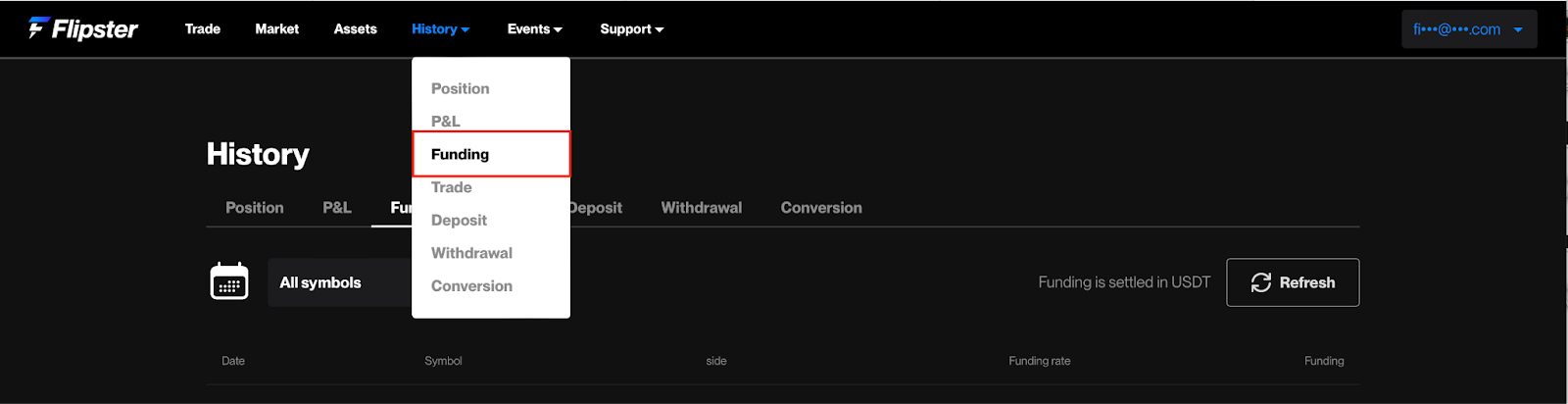Viewport: 1568px width, 404px height.
Task: Switch to the Conversion tab
Action: tap(821, 208)
